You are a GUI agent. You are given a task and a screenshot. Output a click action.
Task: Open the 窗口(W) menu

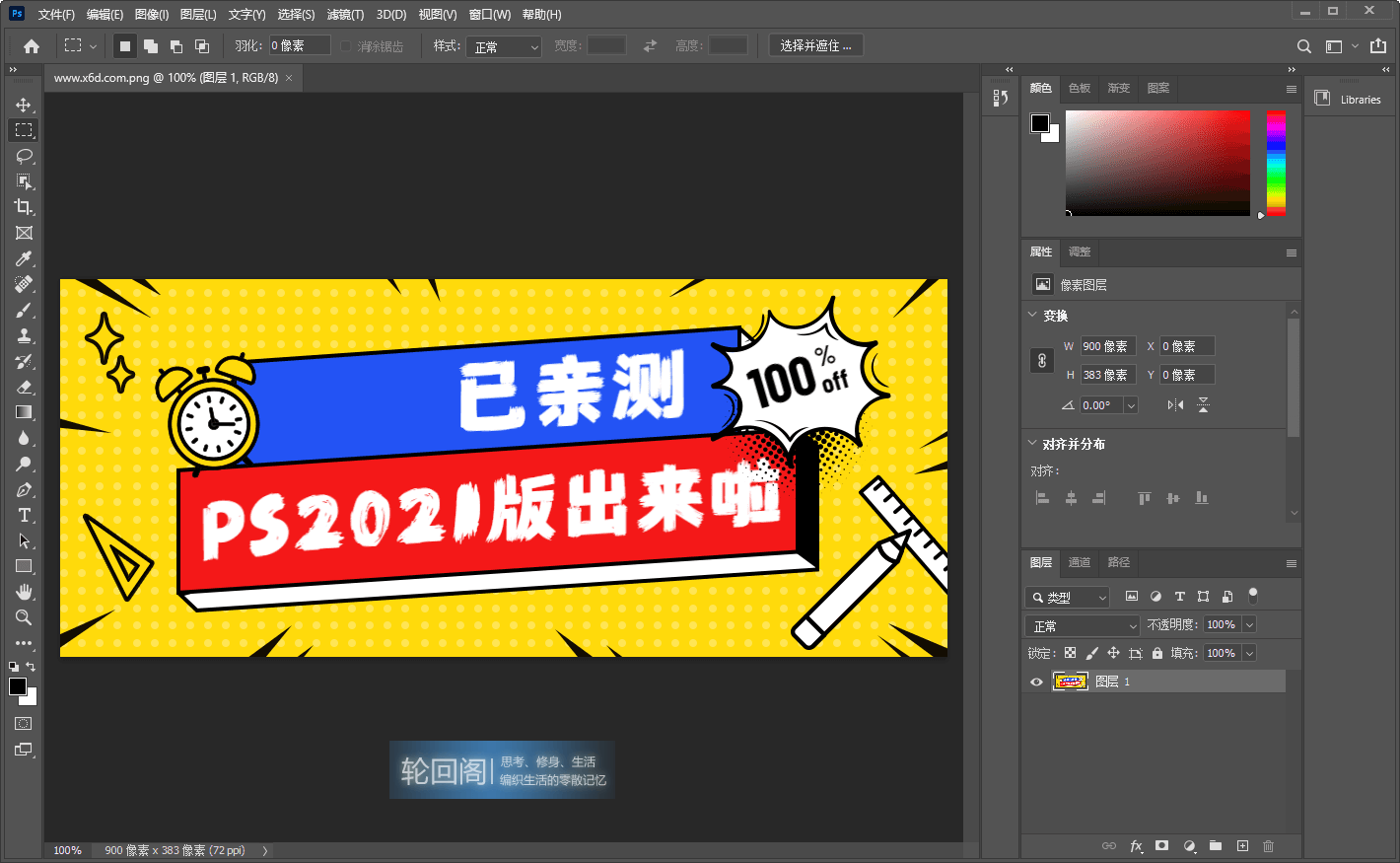coord(490,14)
